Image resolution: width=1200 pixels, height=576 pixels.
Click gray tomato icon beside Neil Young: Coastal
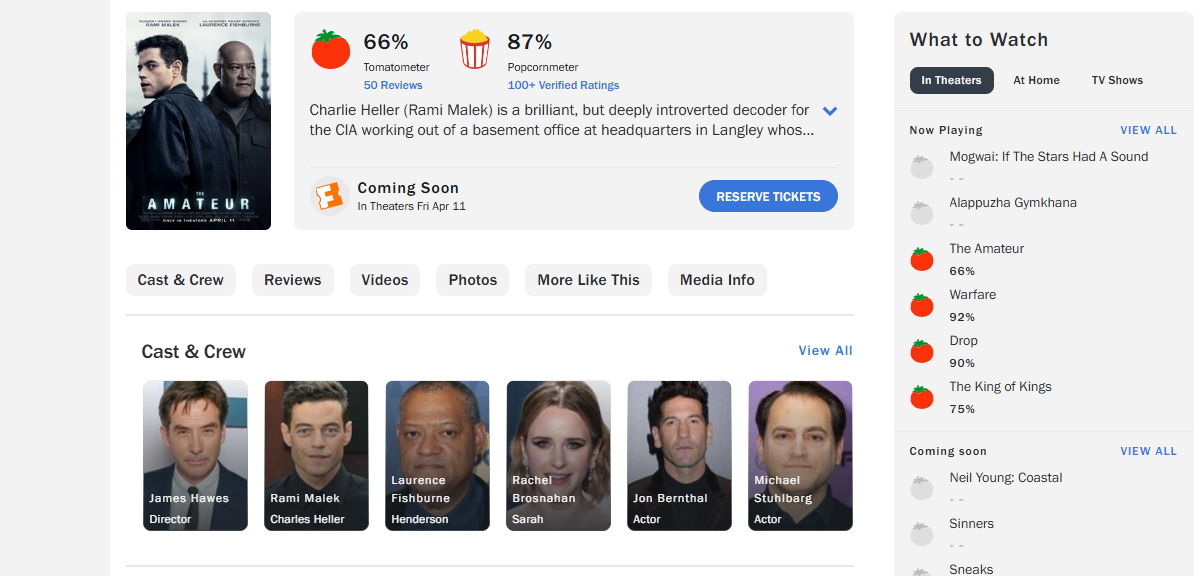[x=922, y=488]
